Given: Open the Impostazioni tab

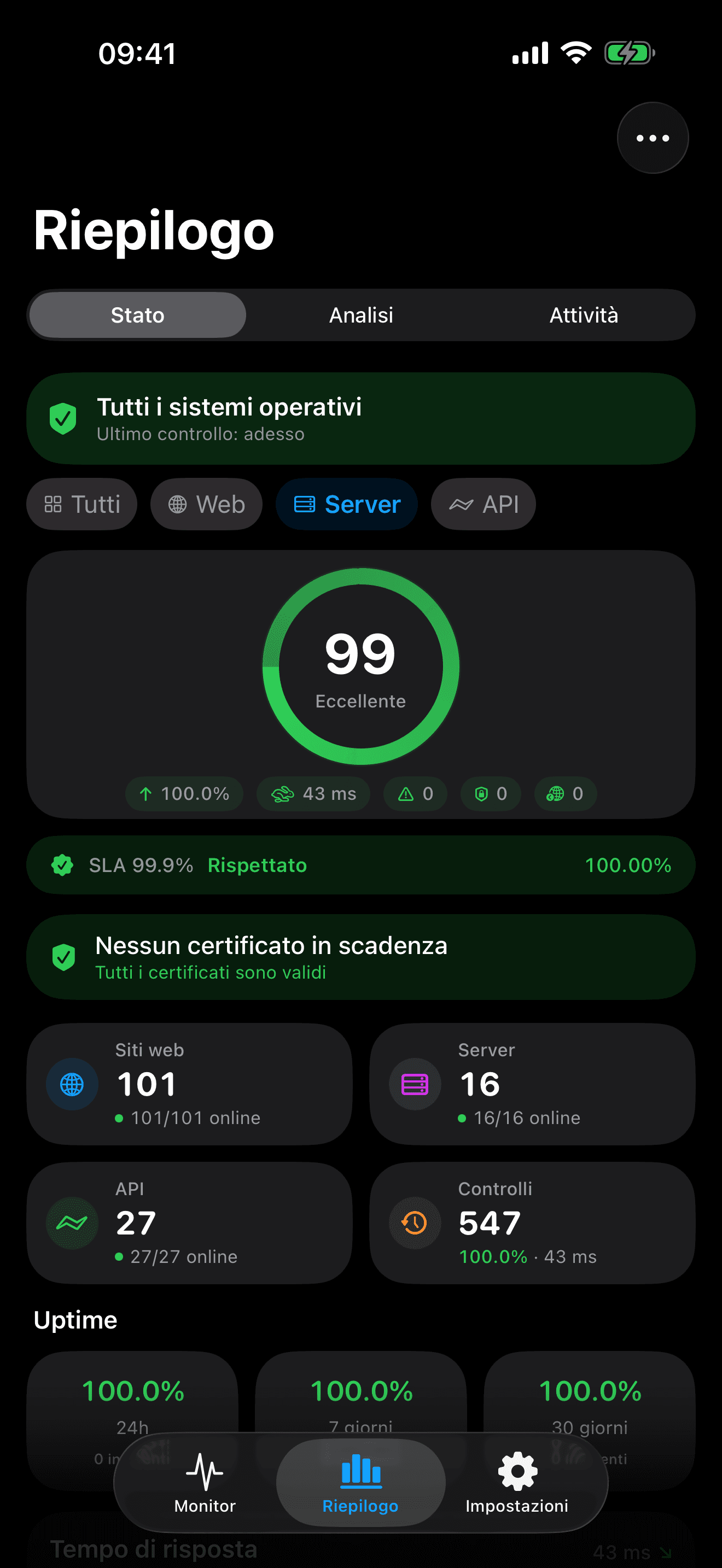Looking at the screenshot, I should [x=517, y=1483].
